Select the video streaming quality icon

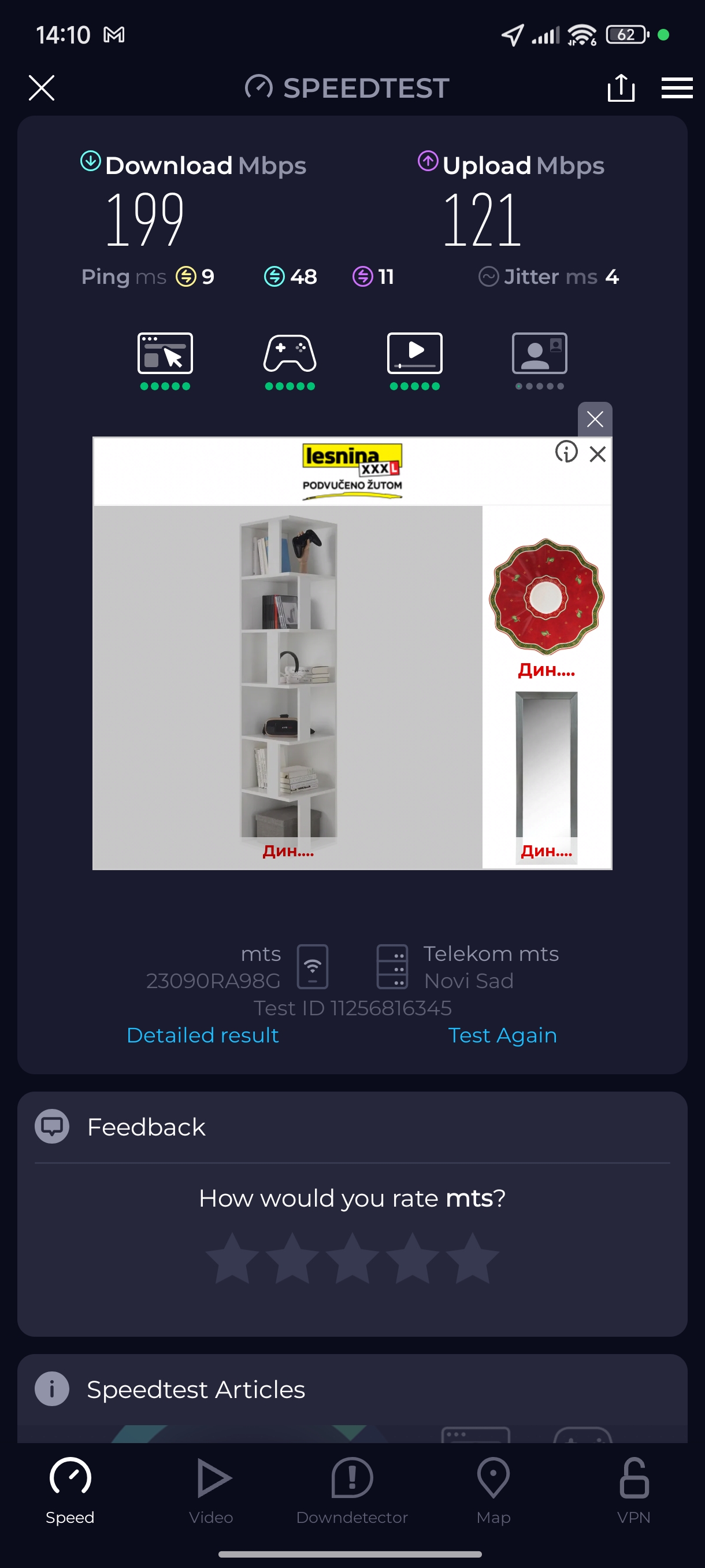415,353
